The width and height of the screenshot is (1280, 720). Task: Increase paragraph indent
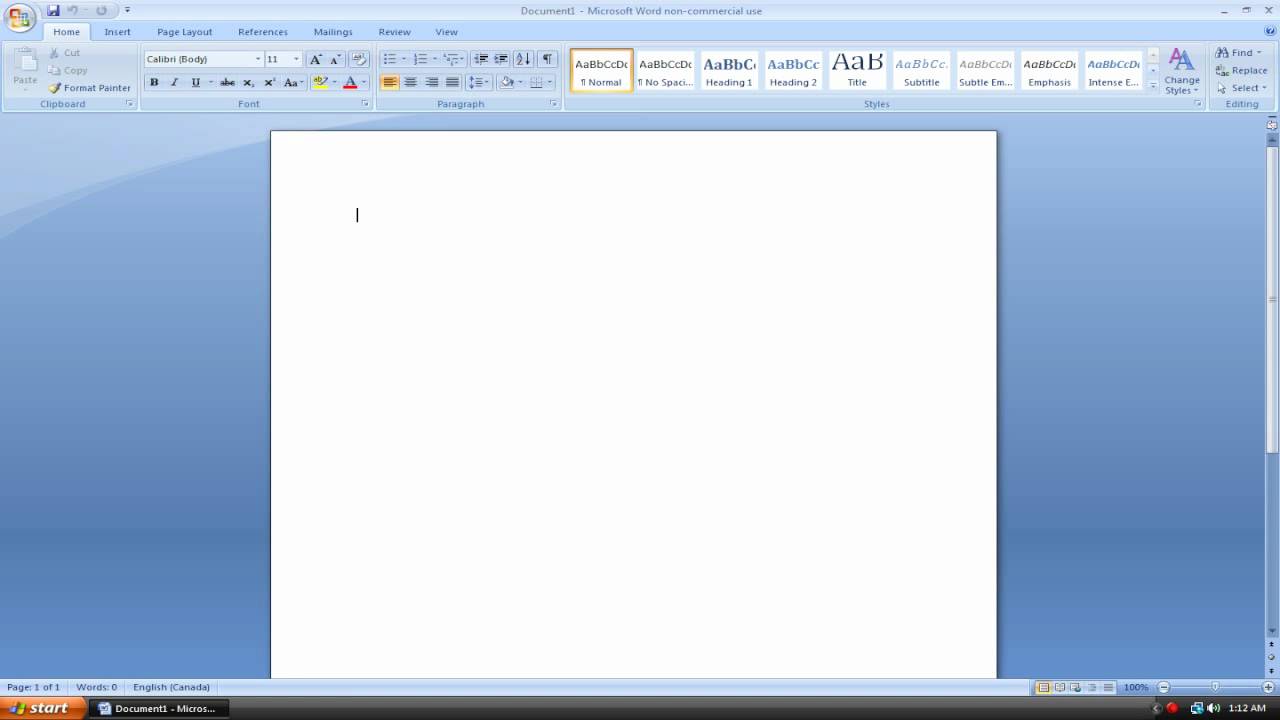point(501,59)
